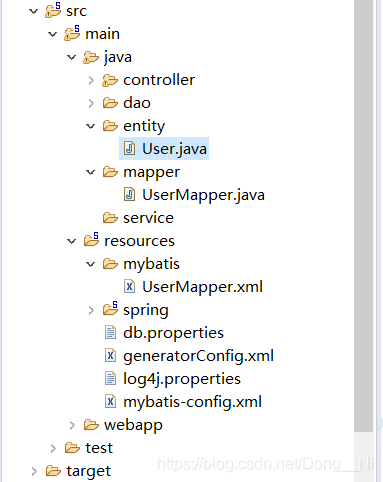The width and height of the screenshot is (383, 482).
Task: Click the spring folder icon
Action: point(110,309)
